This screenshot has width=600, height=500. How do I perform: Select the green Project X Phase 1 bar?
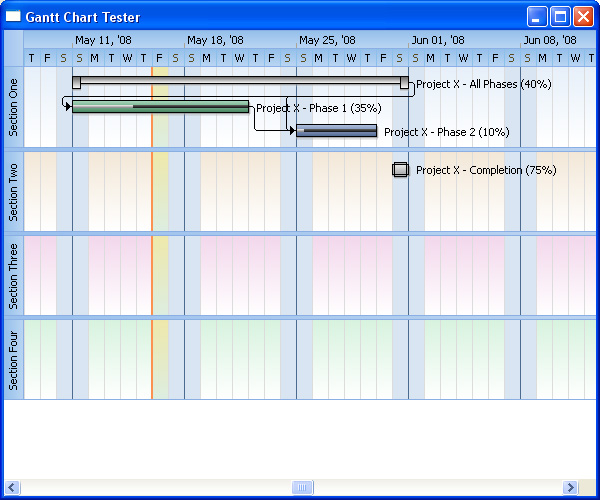(x=160, y=107)
